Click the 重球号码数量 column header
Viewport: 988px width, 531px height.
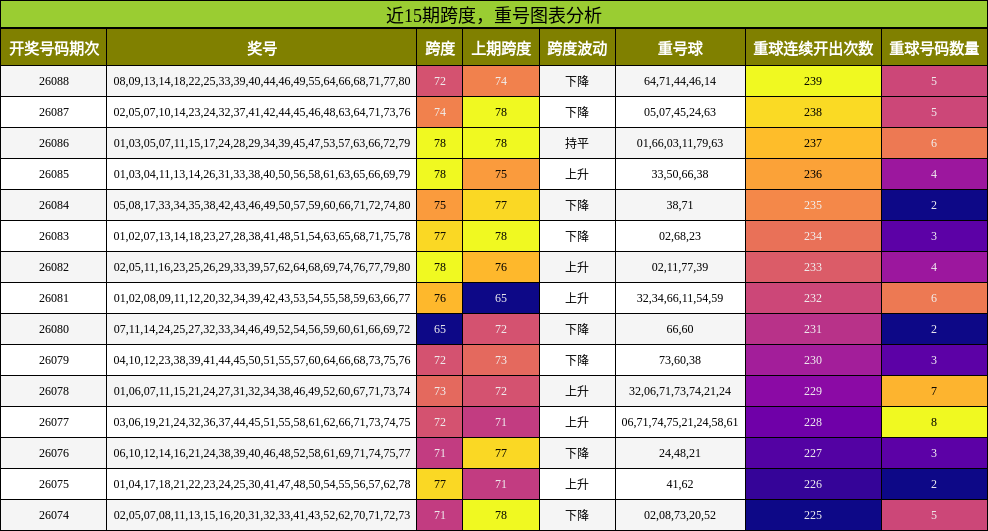click(x=934, y=48)
